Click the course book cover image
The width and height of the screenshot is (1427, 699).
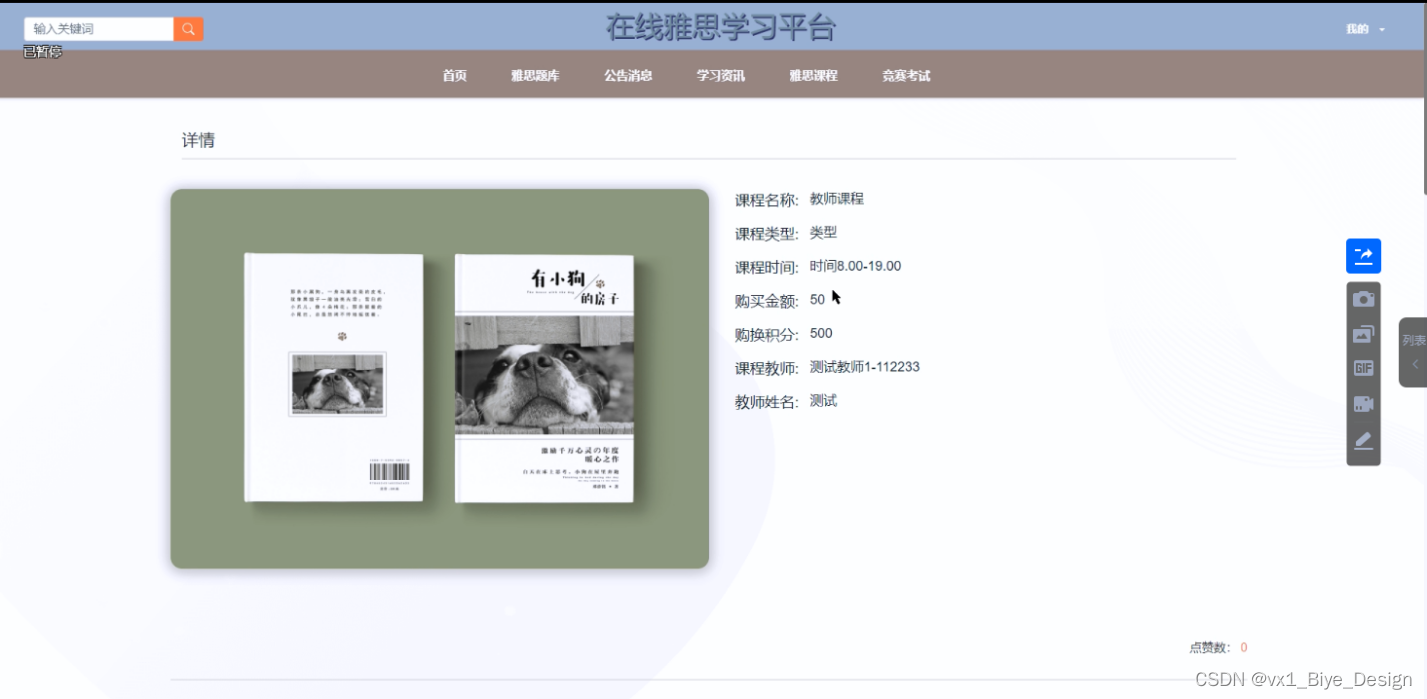coord(440,379)
